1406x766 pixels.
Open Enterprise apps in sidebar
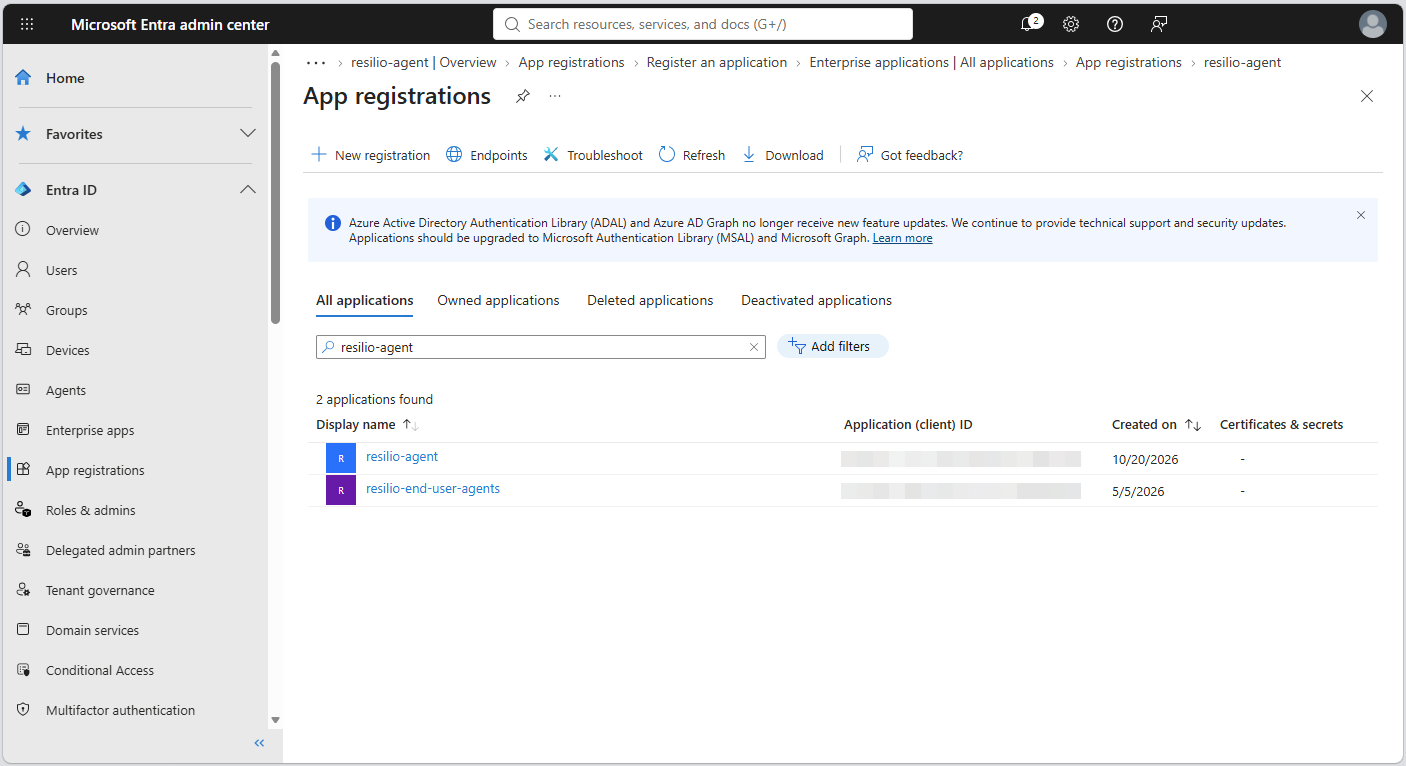(90, 430)
